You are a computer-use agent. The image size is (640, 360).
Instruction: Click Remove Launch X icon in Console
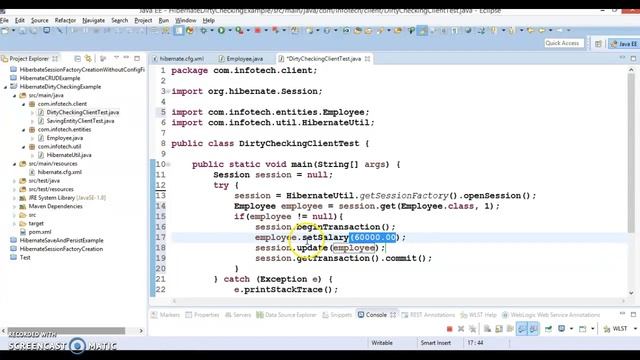point(461,329)
